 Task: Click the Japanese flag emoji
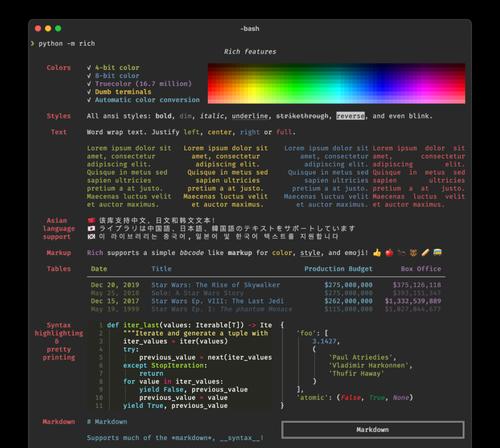pos(91,229)
